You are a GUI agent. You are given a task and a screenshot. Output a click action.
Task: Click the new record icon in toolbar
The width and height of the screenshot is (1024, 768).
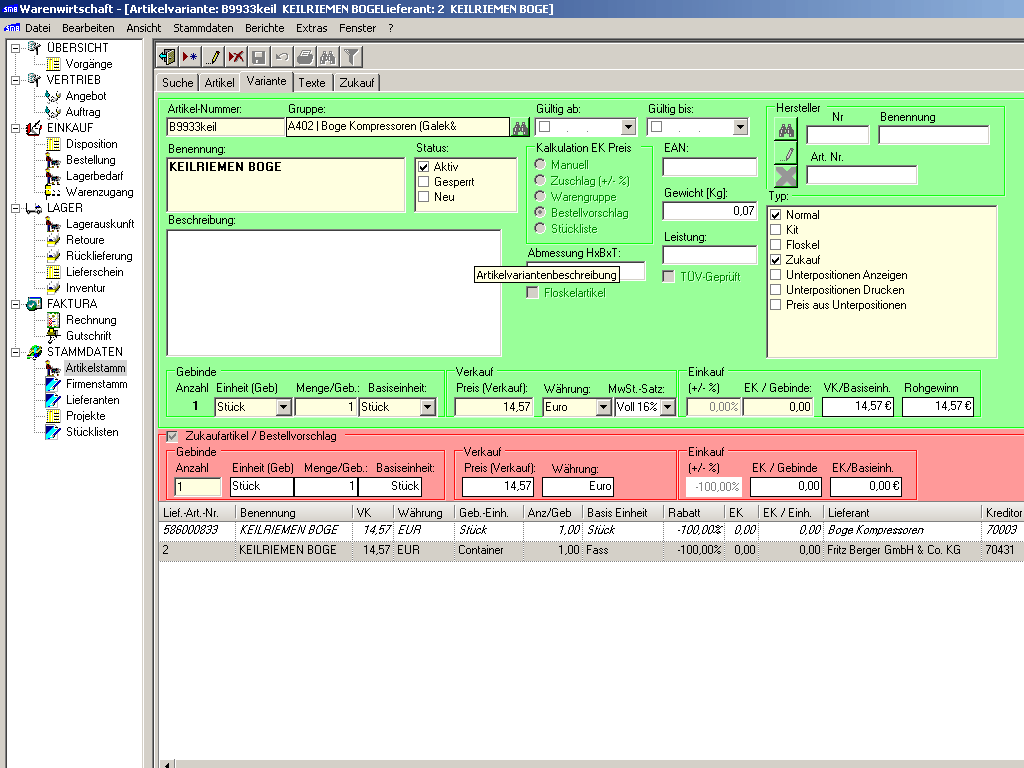click(190, 57)
